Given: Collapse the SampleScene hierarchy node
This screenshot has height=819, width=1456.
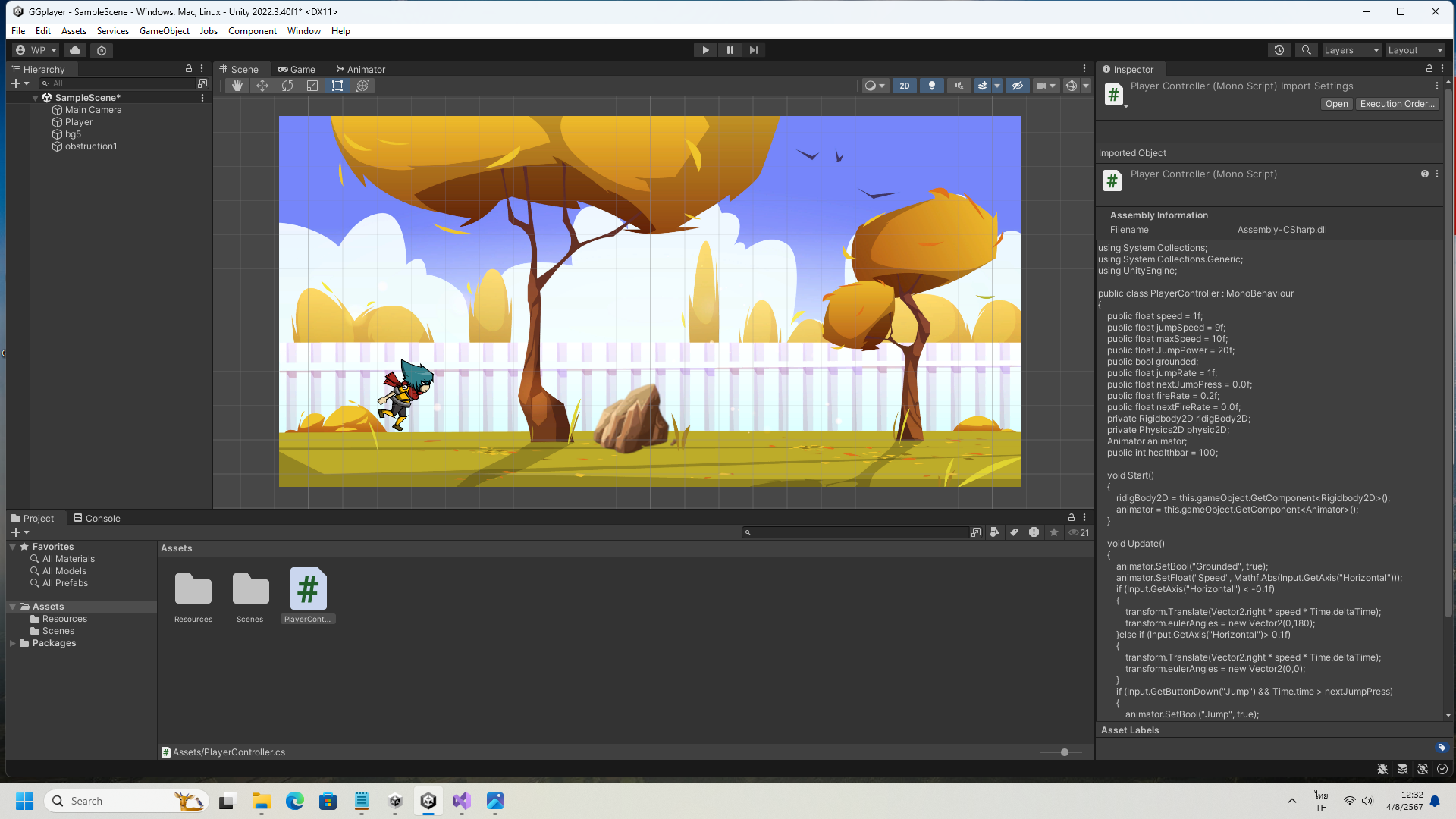Looking at the screenshot, I should [35, 98].
